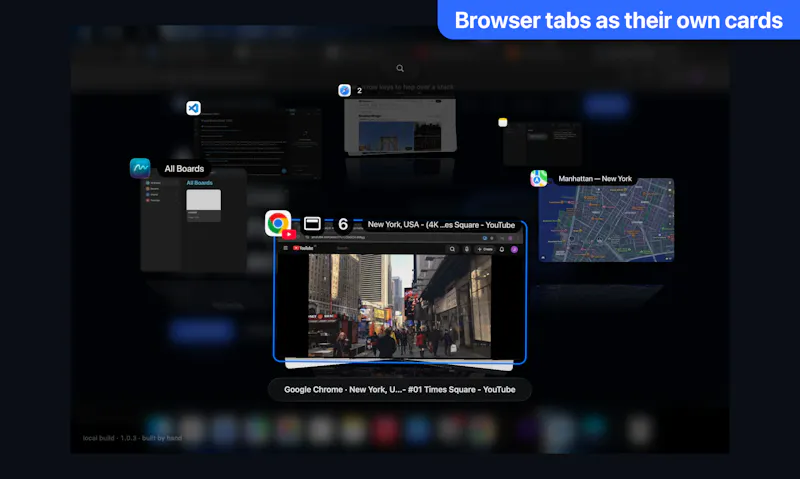This screenshot has height=479, width=800.
Task: Open the Manhattan map window card
Action: [x=606, y=220]
